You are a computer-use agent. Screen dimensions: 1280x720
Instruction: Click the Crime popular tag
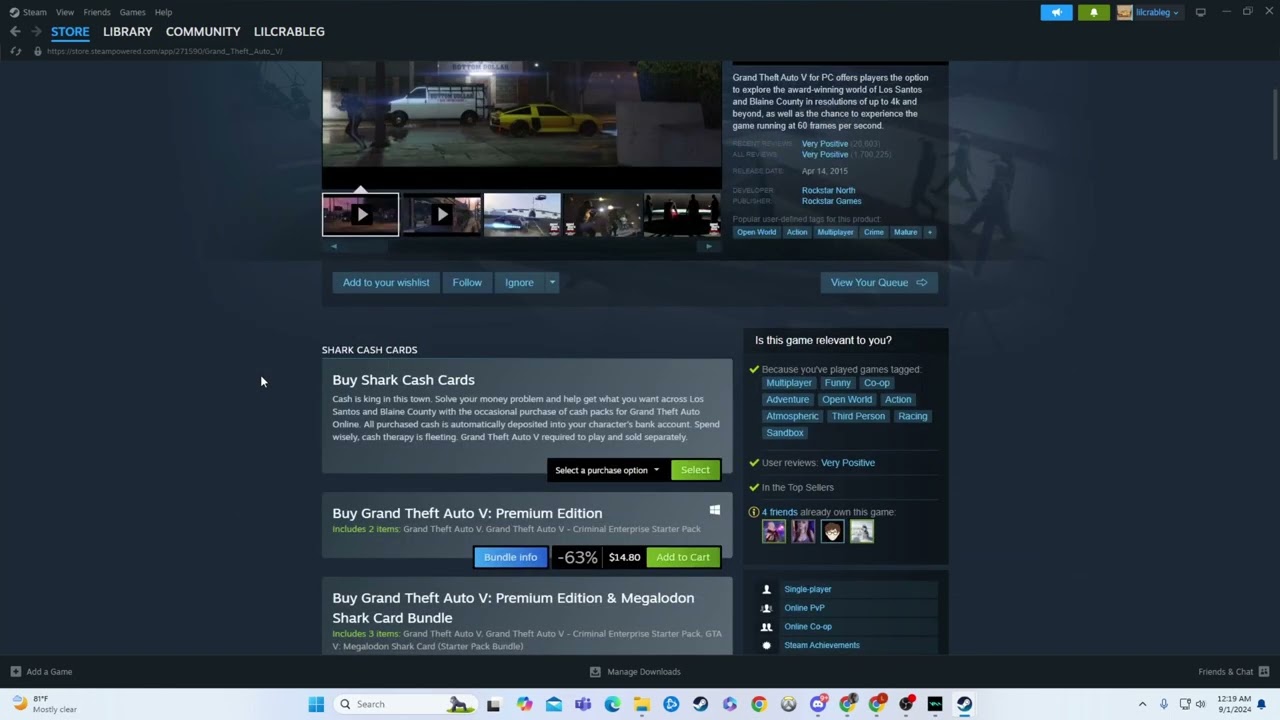click(874, 232)
